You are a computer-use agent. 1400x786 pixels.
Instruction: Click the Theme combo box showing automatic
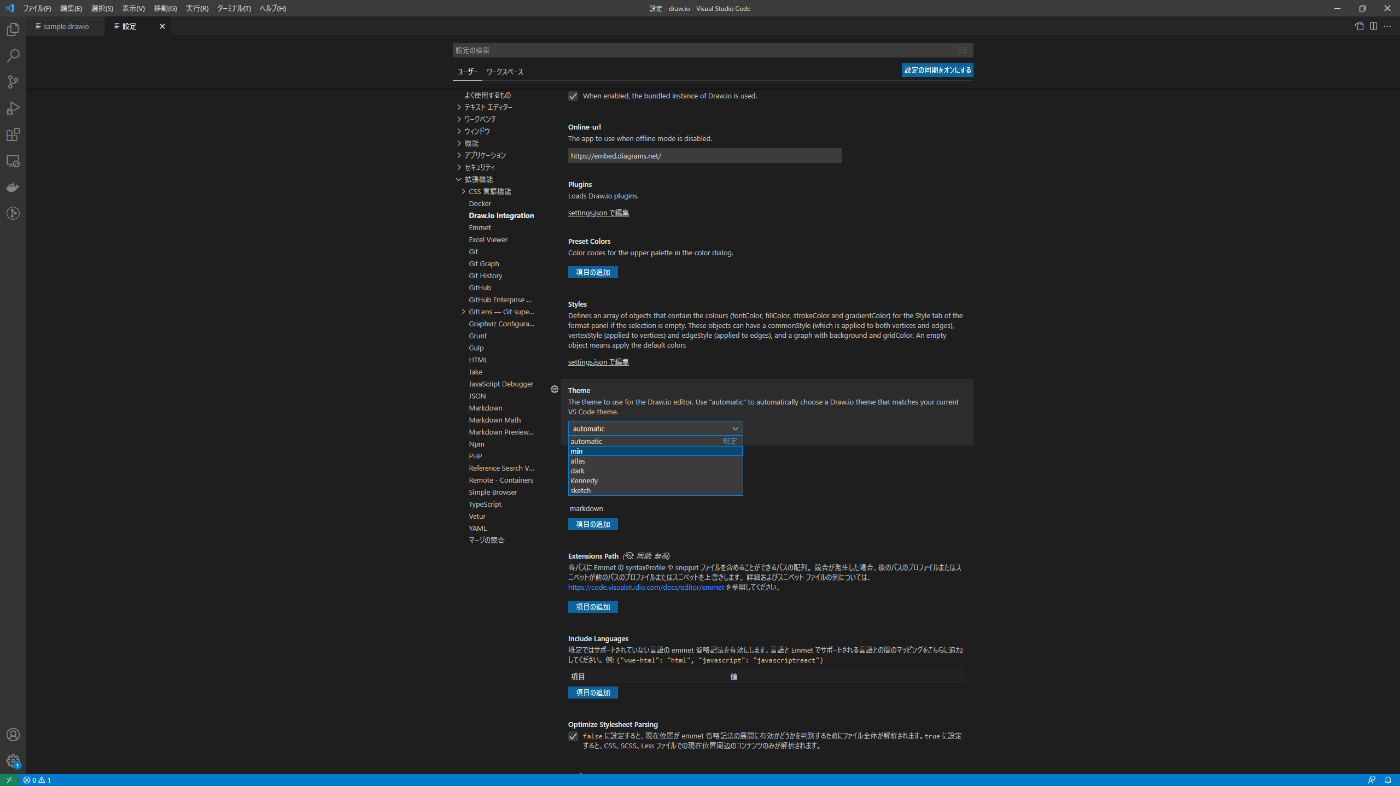pyautogui.click(x=655, y=428)
